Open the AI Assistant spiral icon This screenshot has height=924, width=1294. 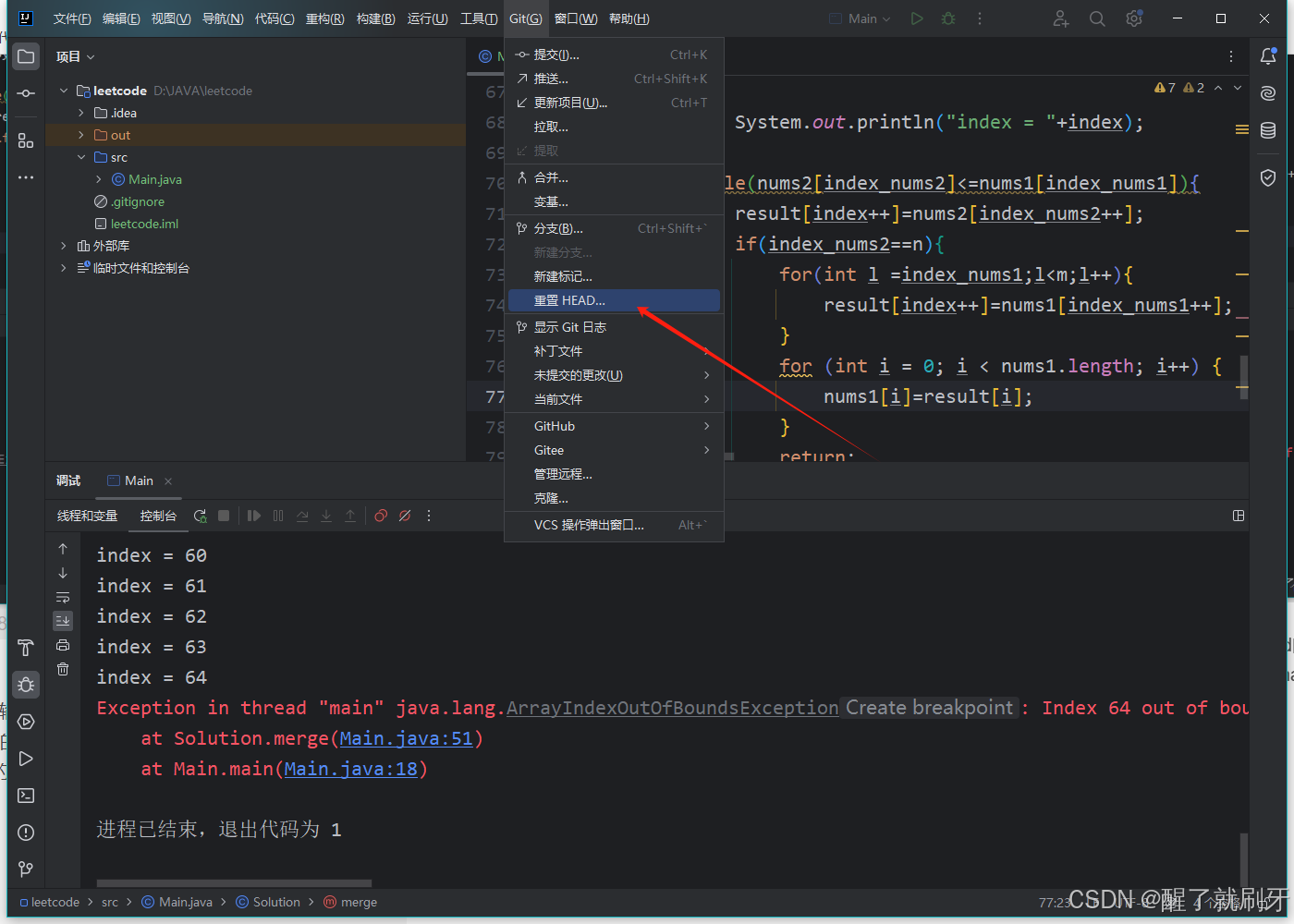1268,93
